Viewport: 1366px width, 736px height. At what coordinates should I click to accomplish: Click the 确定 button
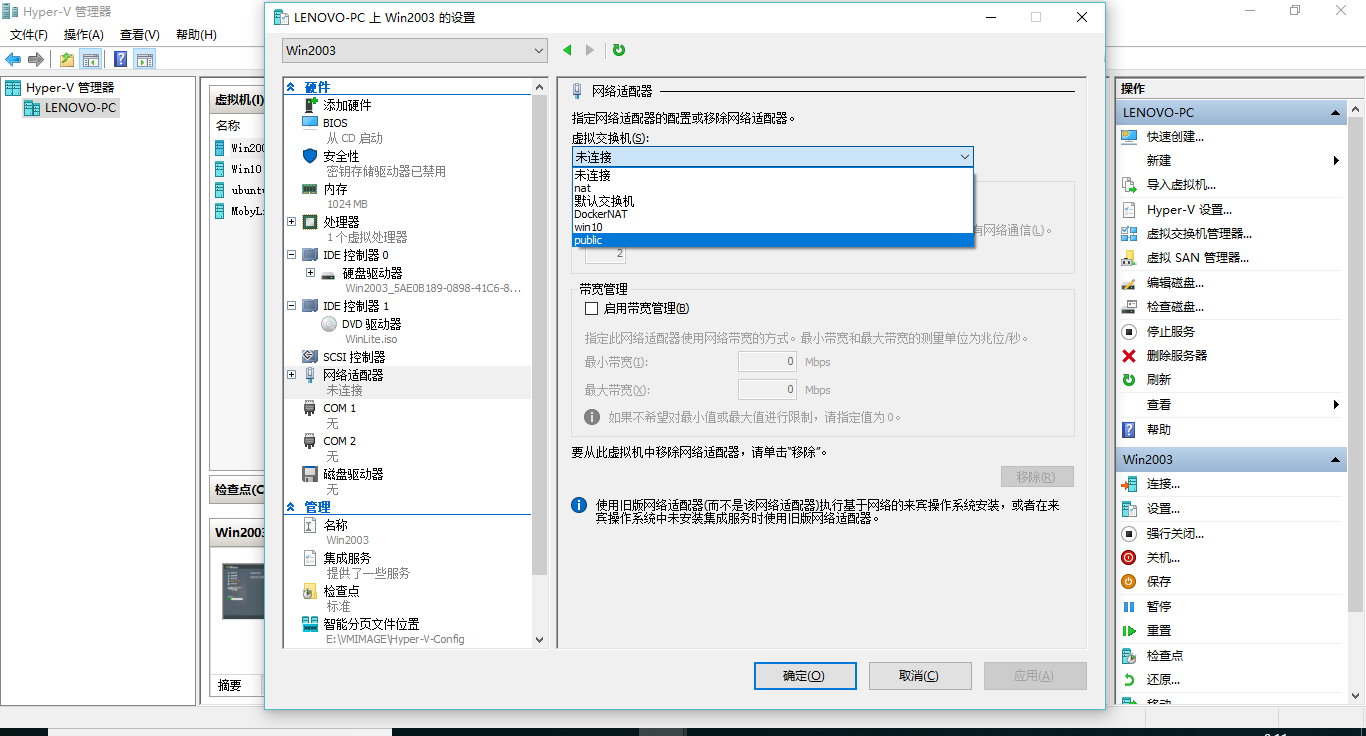point(805,676)
